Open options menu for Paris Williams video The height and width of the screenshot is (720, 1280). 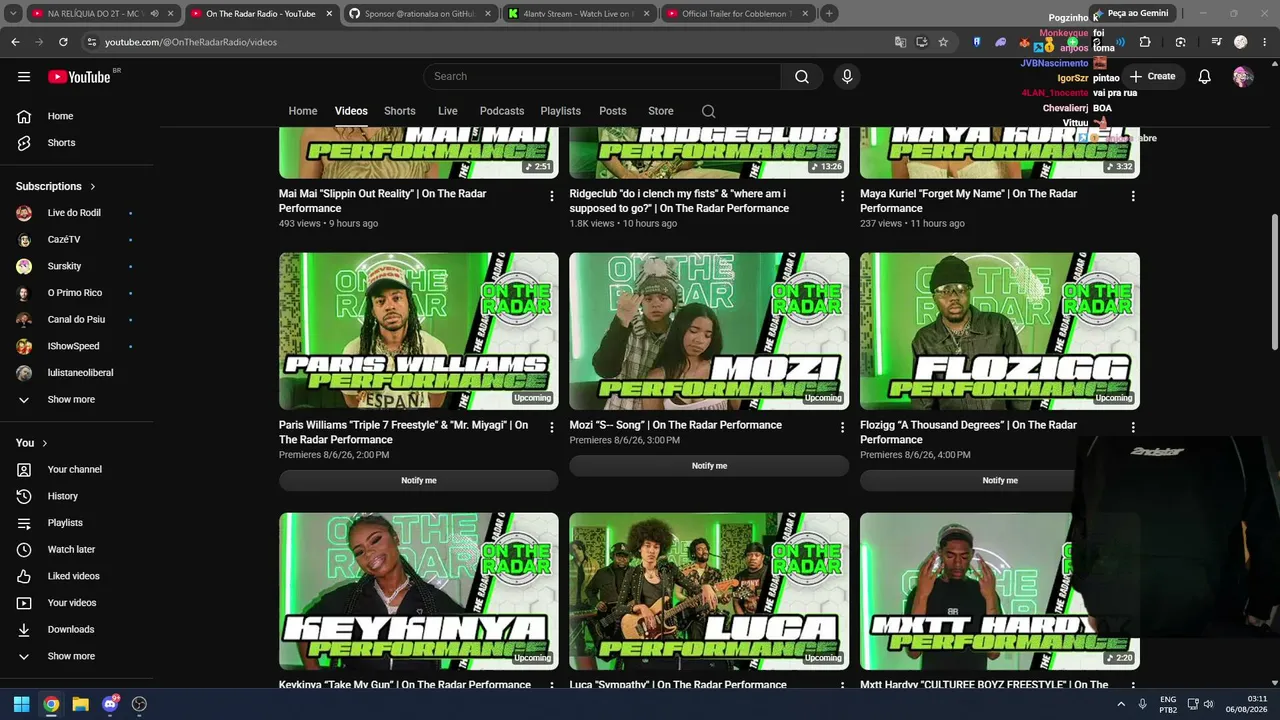coord(551,427)
